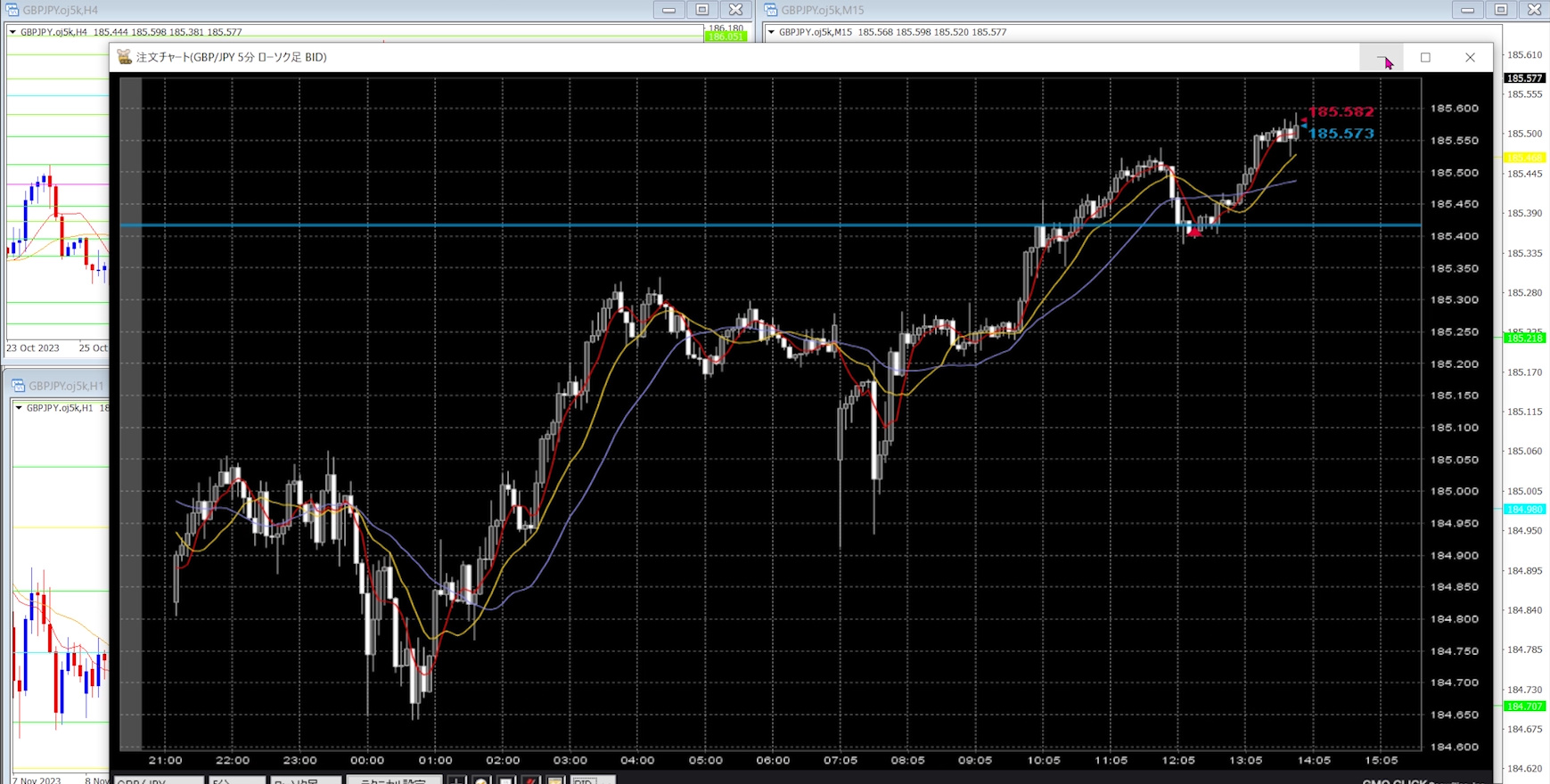Activate the GBPJPY.oj5k,H4 window title bar
Viewport: 1550px width, 784px height.
[x=357, y=10]
